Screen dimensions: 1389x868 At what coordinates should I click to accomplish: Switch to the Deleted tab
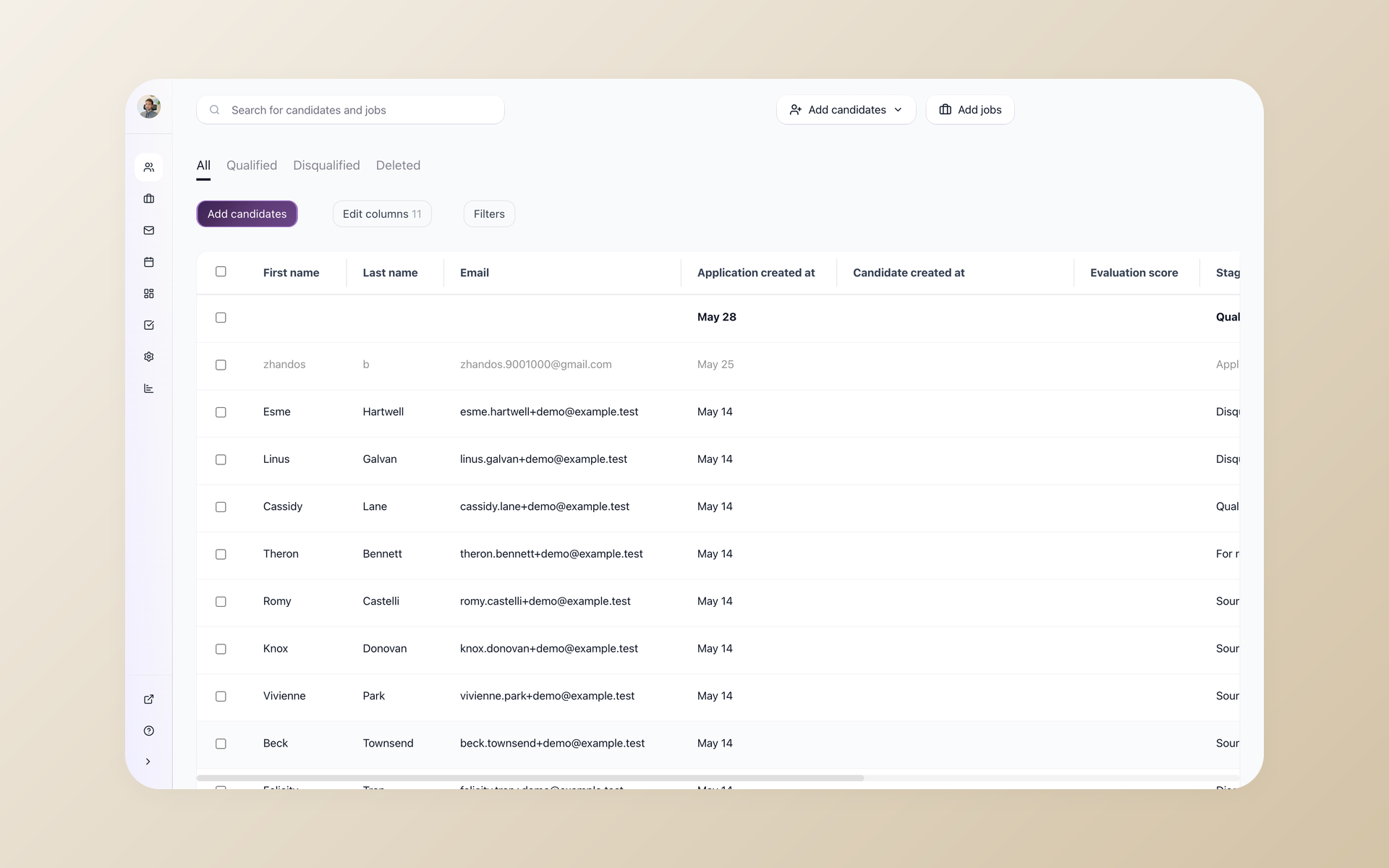398,166
